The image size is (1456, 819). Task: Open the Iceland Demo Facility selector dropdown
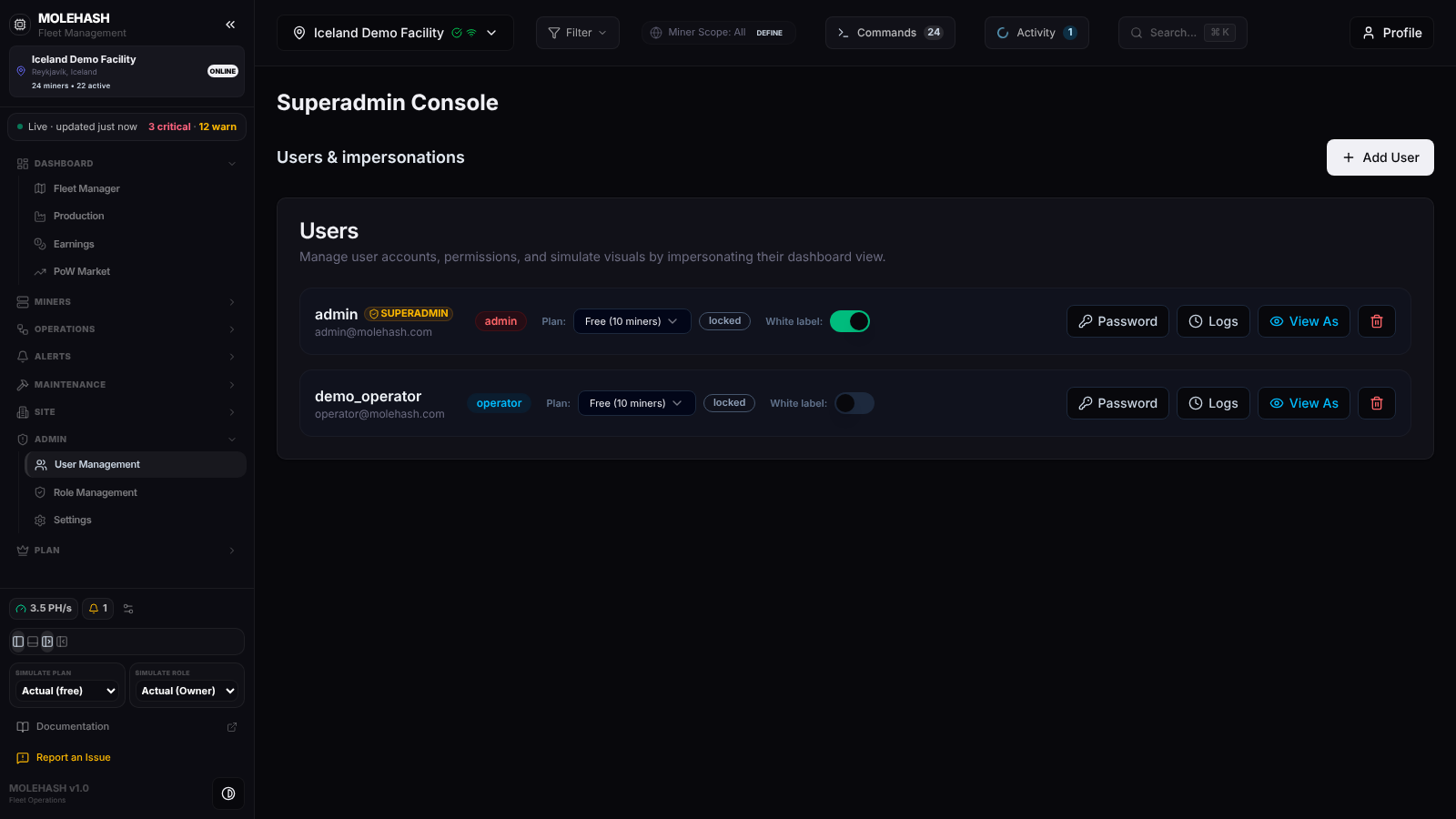tap(395, 33)
